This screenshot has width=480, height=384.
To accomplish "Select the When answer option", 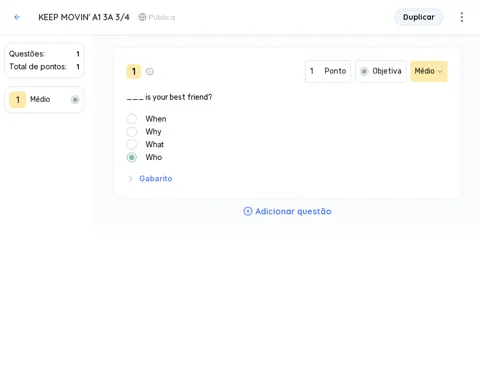I will pos(132,119).
